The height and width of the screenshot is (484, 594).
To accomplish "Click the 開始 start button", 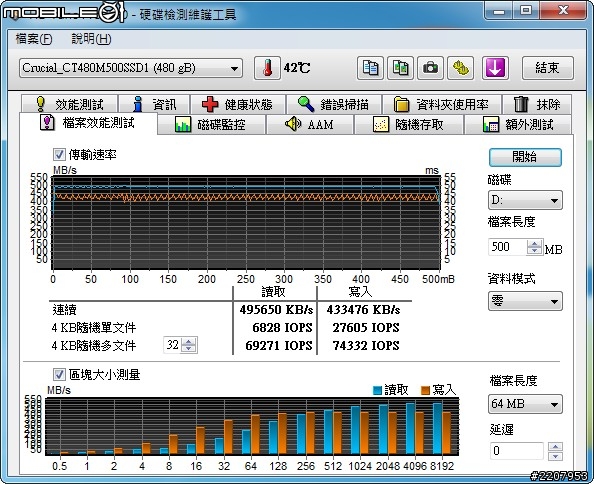I will point(525,157).
